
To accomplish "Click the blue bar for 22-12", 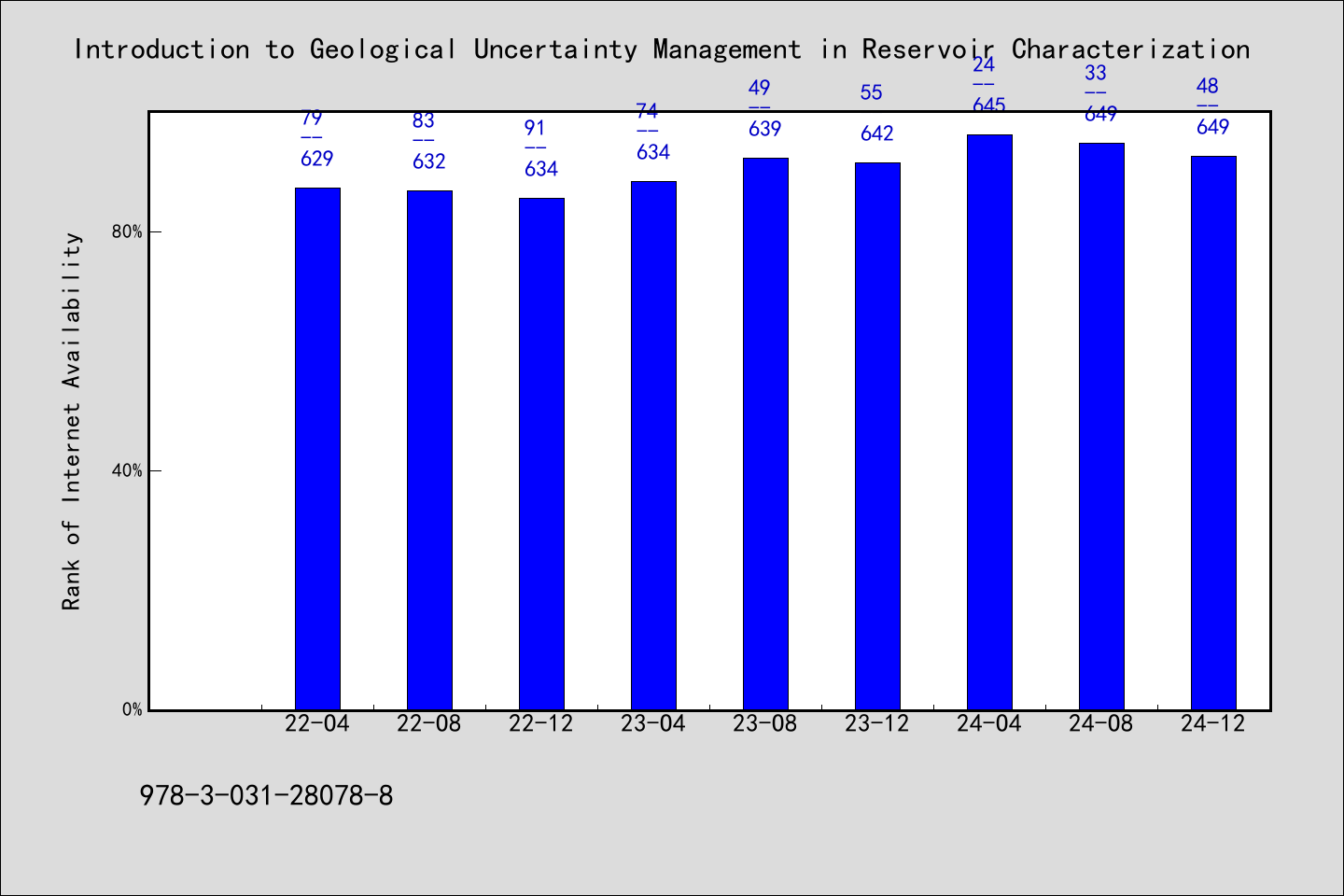I will point(541,454).
